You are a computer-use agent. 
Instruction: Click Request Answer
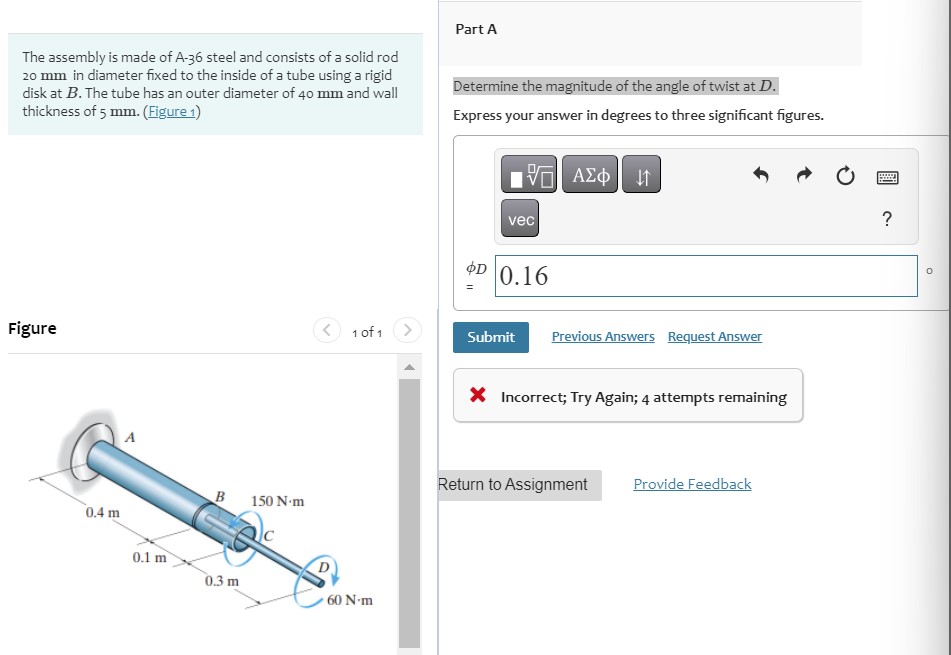point(714,336)
